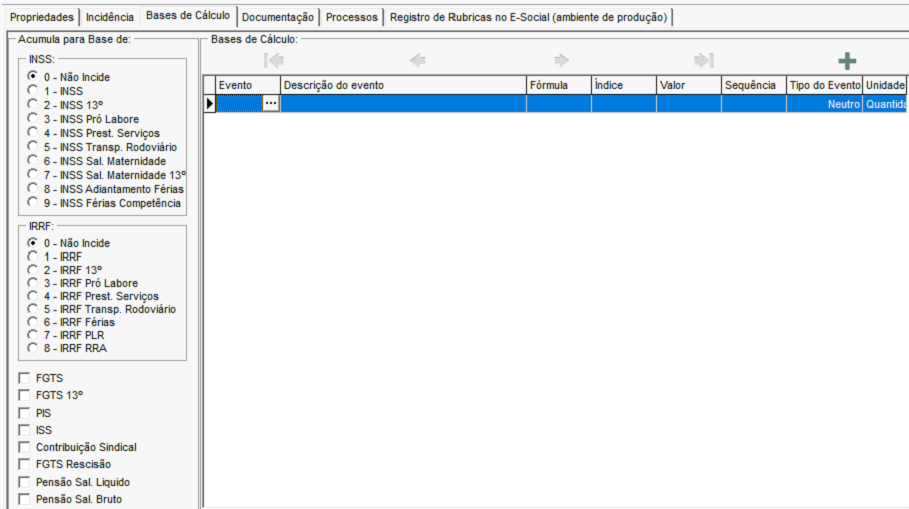The width and height of the screenshot is (909, 509).
Task: Click the empty Descrição do evento cell
Action: tap(403, 104)
